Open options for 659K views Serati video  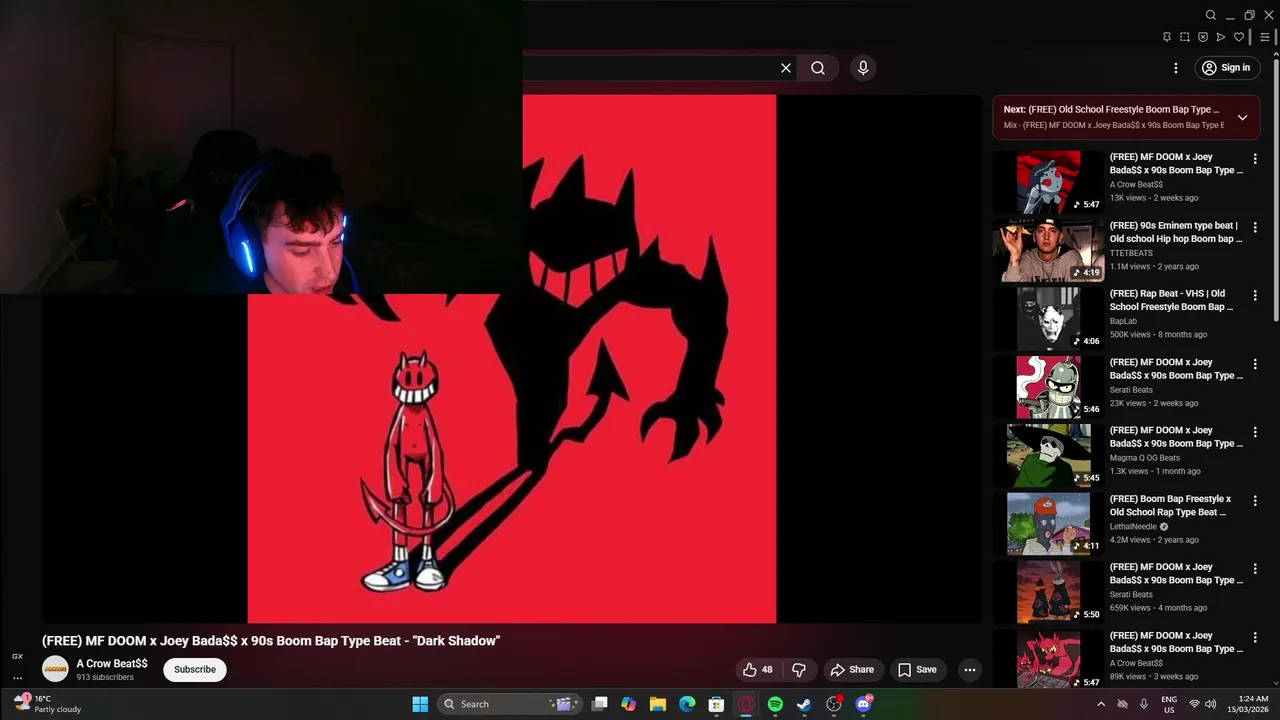point(1255,569)
